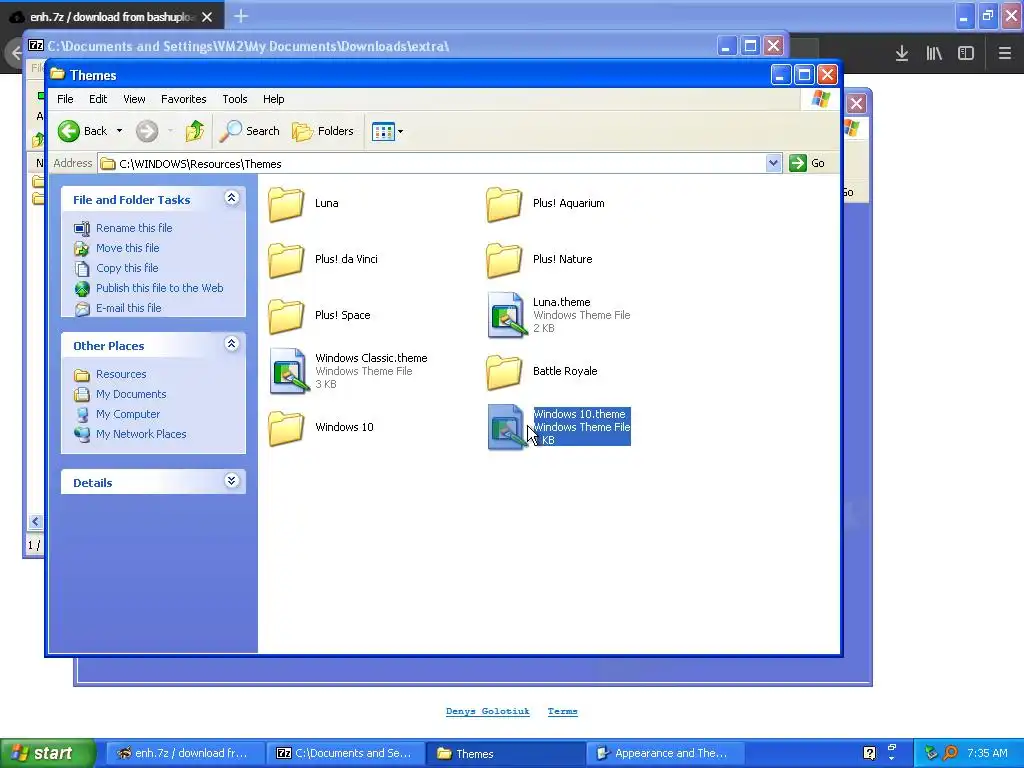Viewport: 1024px width, 768px height.
Task: Click the Themes taskbar button
Action: click(505, 753)
